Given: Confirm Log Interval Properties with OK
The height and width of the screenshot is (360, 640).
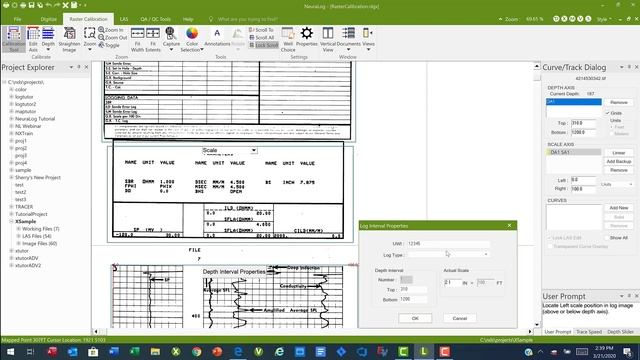Looking at the screenshot, I should pyautogui.click(x=415, y=318).
